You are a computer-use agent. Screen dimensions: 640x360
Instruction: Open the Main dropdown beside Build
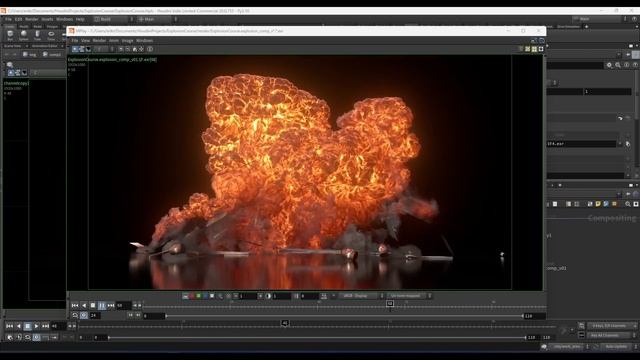click(x=157, y=19)
